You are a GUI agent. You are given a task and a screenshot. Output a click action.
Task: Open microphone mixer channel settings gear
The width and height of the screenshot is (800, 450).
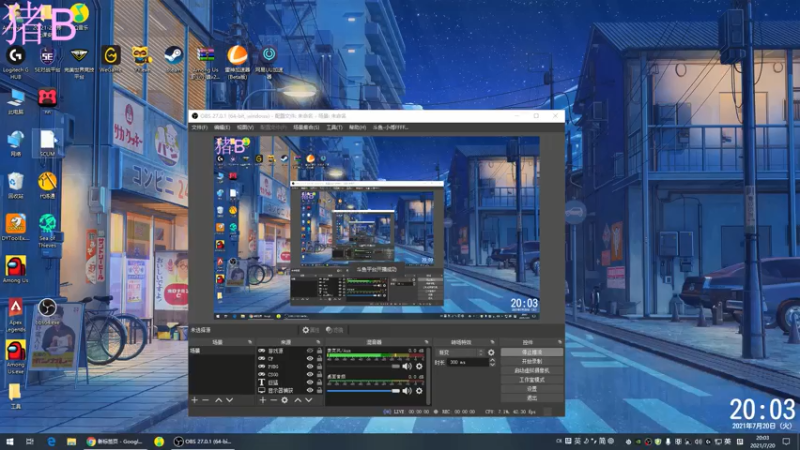point(419,366)
